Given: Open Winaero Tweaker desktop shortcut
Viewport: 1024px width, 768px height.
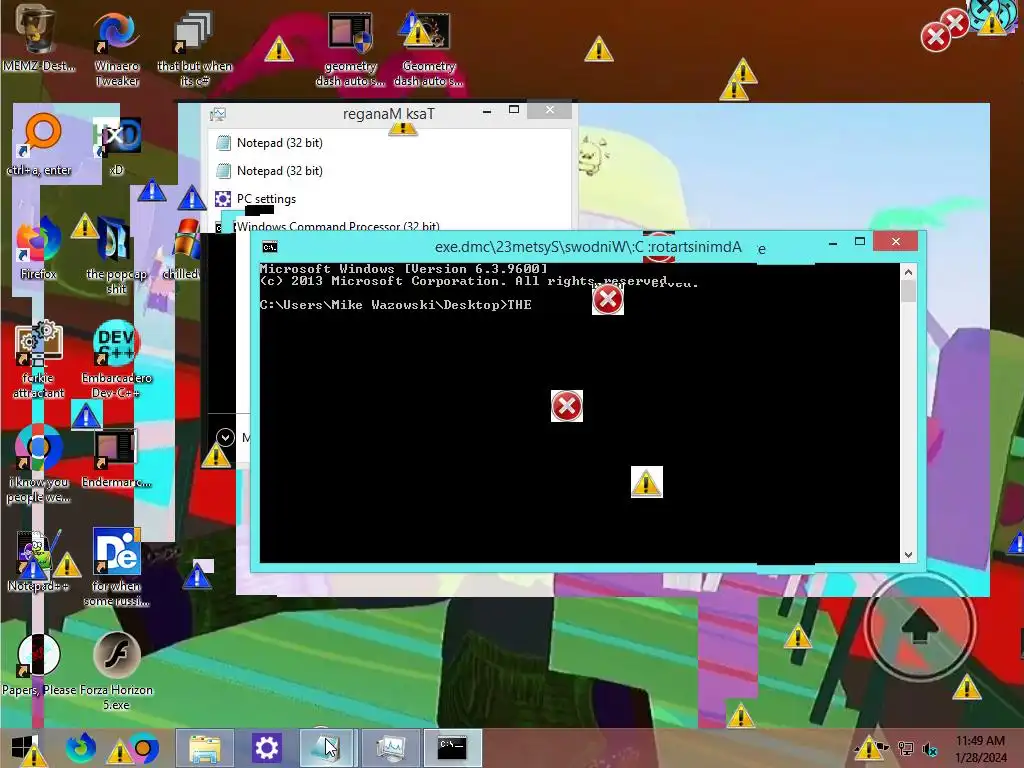Looking at the screenshot, I should click(x=116, y=49).
